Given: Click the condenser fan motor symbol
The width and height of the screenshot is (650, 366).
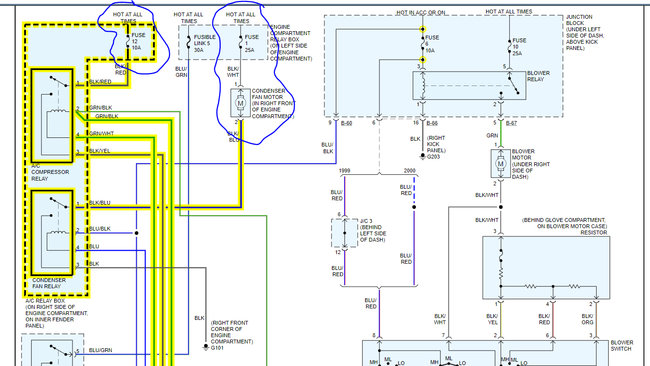Looking at the screenshot, I should [240, 102].
